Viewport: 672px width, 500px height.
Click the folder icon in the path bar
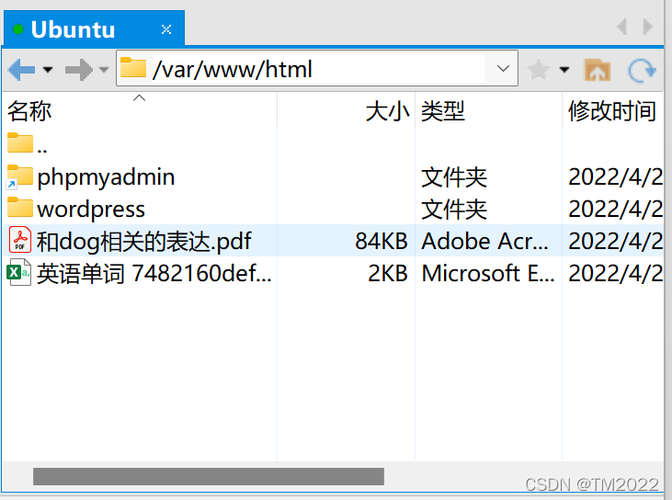[x=133, y=68]
